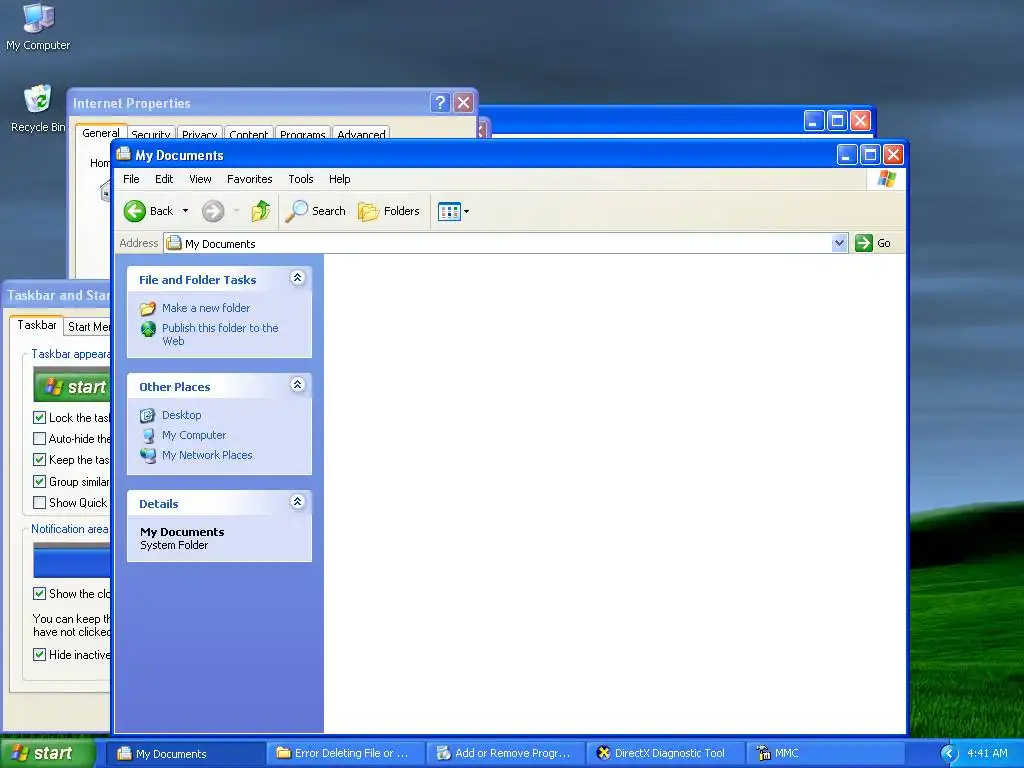Toggle Show the clock checkbox
Screen dimensions: 1024x768
click(x=39, y=594)
